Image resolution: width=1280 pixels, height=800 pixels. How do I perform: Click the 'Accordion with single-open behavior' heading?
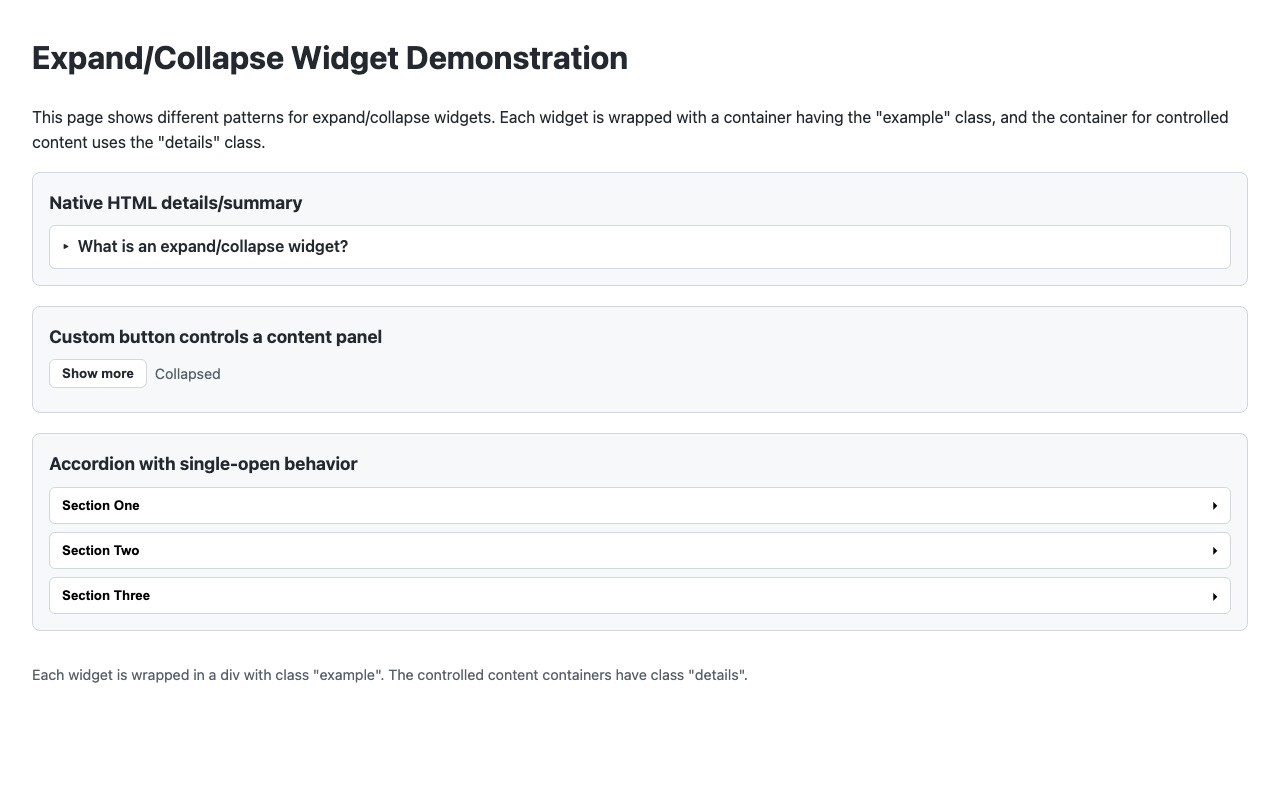click(x=203, y=464)
